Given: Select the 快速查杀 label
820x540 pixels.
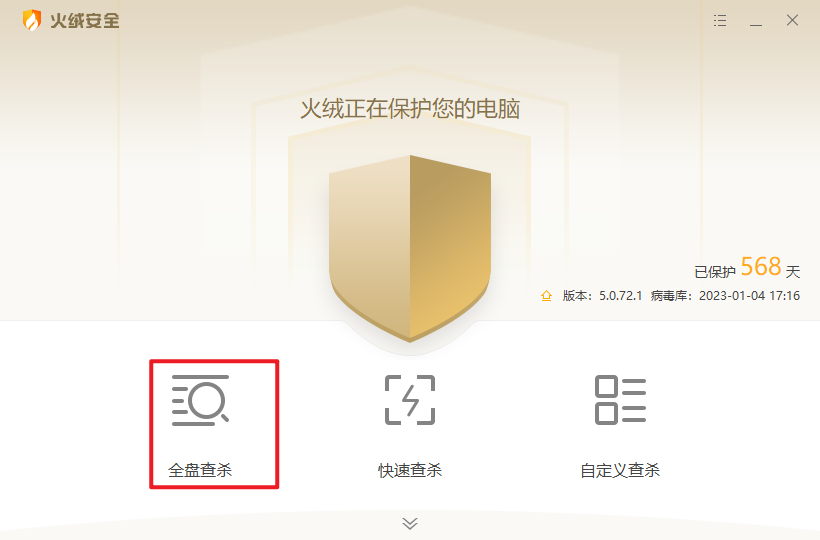Looking at the screenshot, I should [x=410, y=470].
